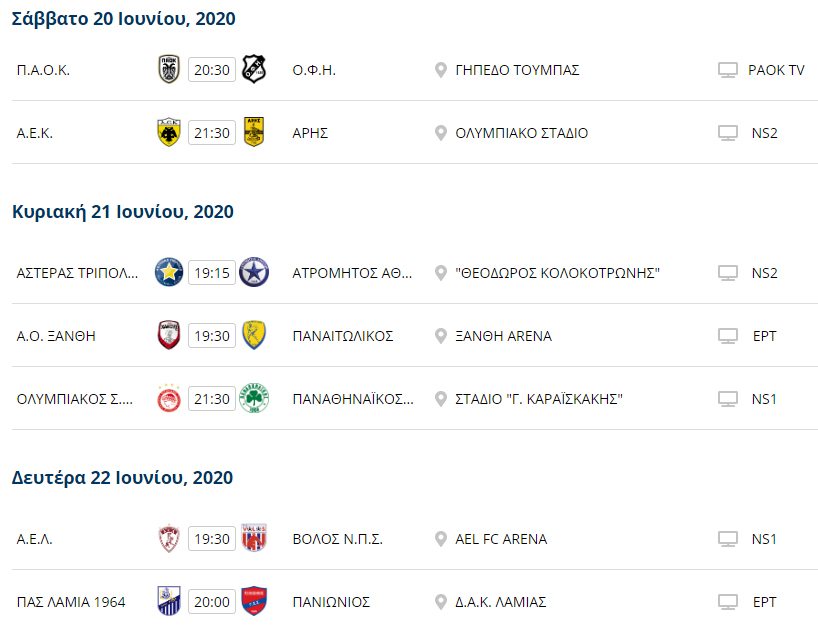Click the Panathinaikos green shamrock crest
Image resolution: width=818 pixels, height=632 pixels.
[254, 399]
